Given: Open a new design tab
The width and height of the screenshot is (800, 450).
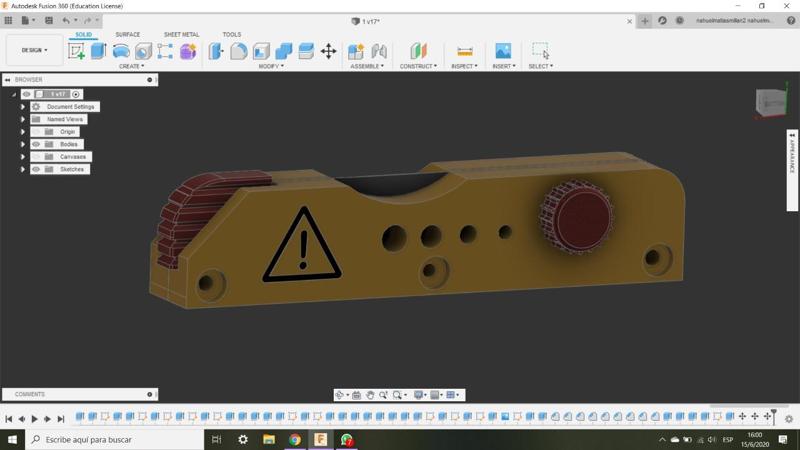Looking at the screenshot, I should (645, 21).
